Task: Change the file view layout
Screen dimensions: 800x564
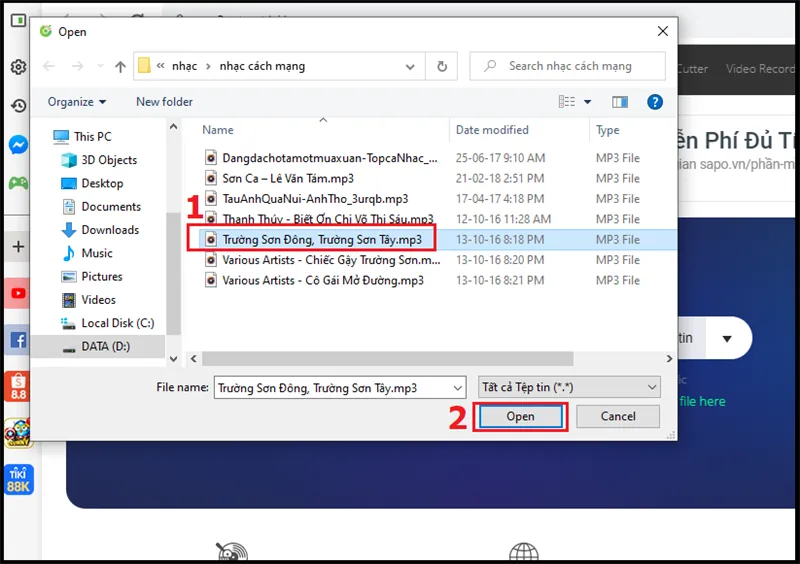Action: [567, 102]
